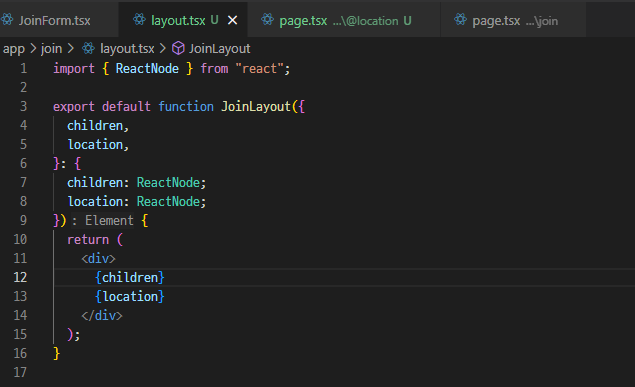Click line number 12 in gutter
Image resolution: width=635 pixels, height=387 pixels.
(20, 277)
